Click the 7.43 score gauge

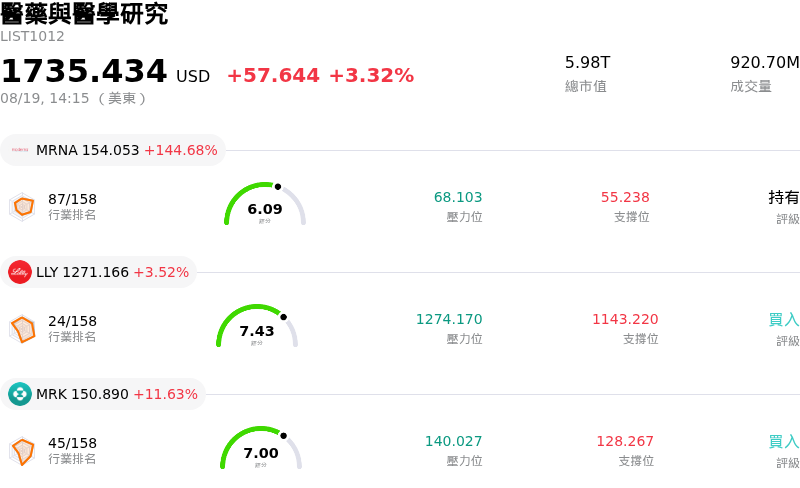tap(257, 326)
